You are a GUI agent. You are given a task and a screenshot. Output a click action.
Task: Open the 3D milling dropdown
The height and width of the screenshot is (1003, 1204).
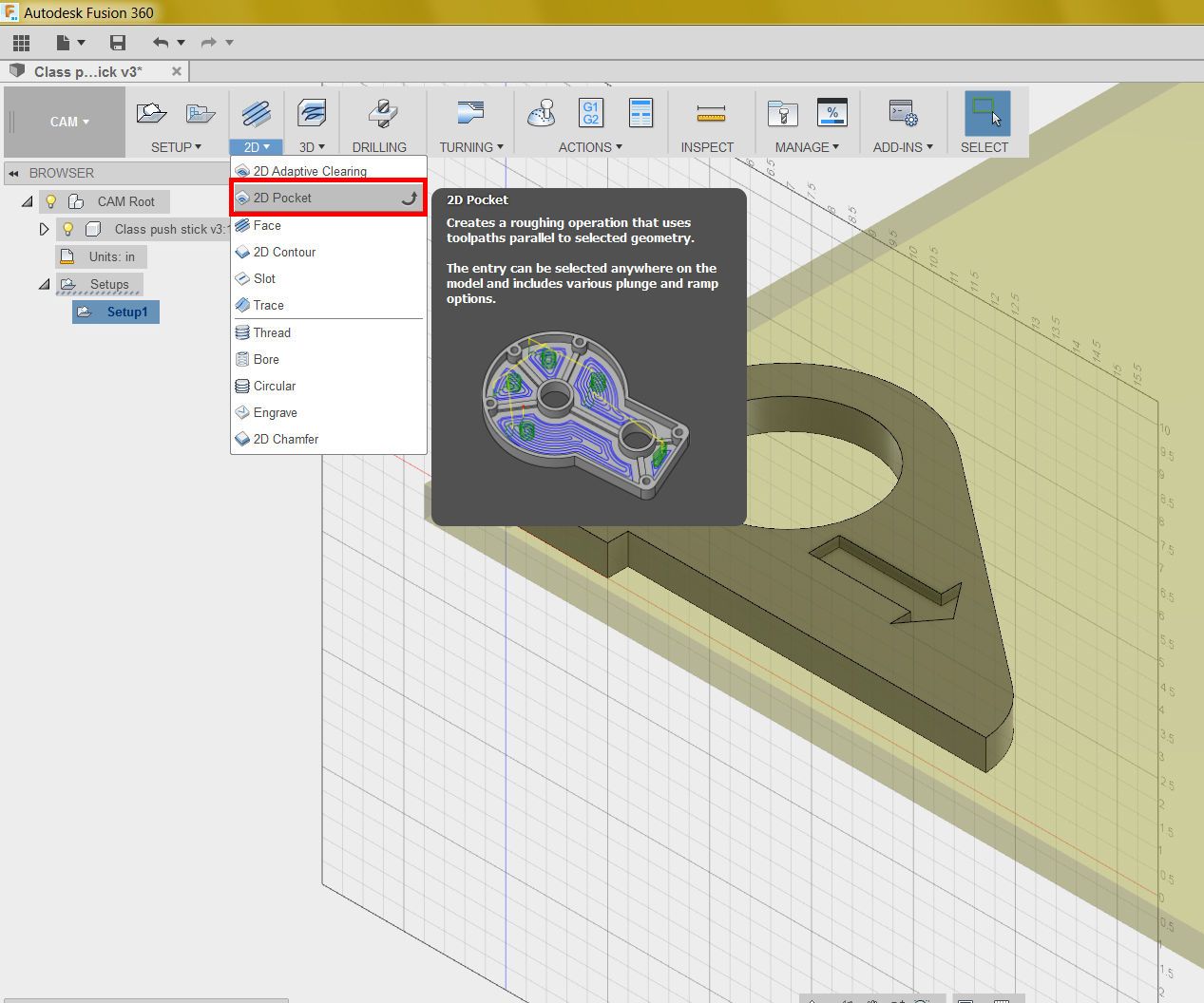click(x=312, y=147)
